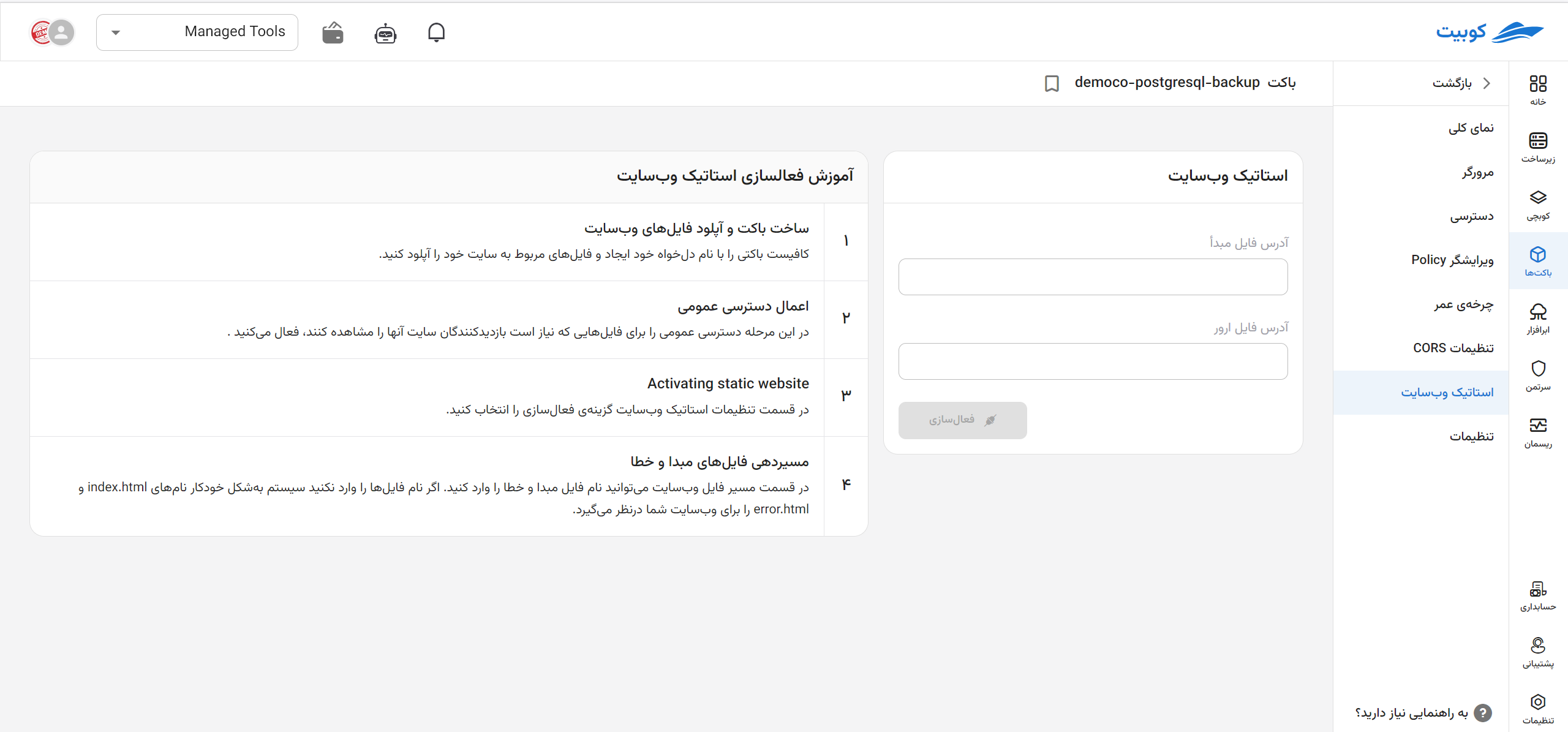Open the حسابداری accounting icon
Viewport: 1568px width, 732px height.
[x=1538, y=595]
